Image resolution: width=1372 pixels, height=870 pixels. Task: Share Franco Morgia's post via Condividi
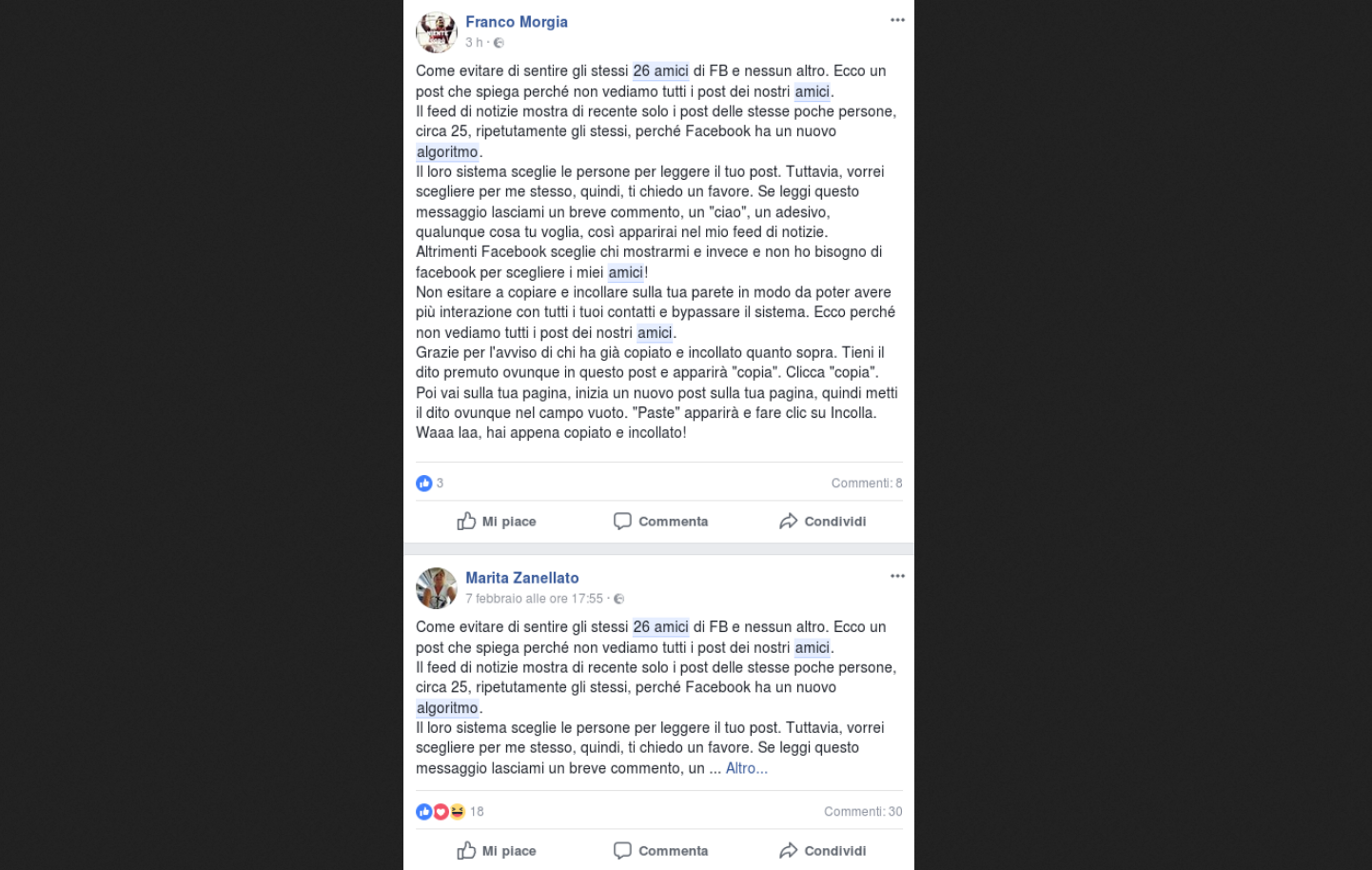(x=822, y=522)
